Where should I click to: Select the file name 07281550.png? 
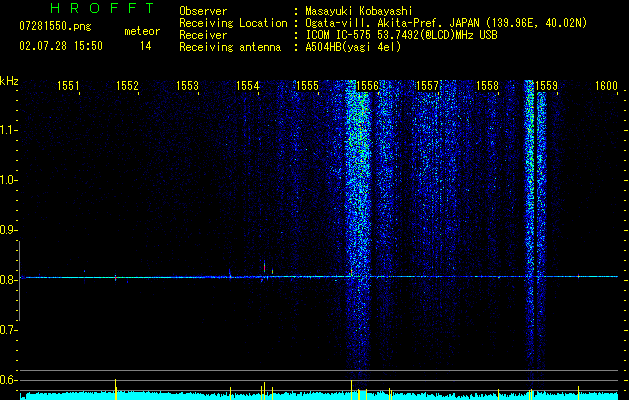[x=55, y=27]
